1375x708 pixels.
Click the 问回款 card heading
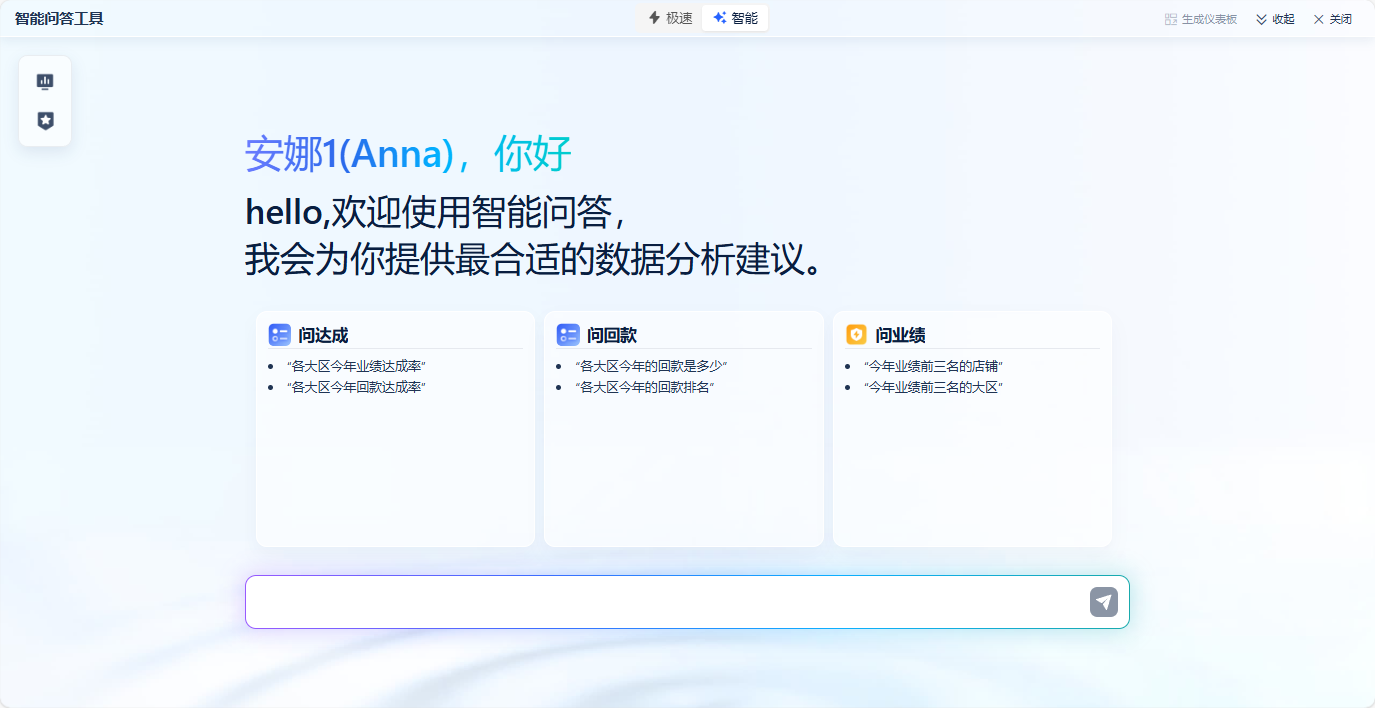(x=612, y=335)
